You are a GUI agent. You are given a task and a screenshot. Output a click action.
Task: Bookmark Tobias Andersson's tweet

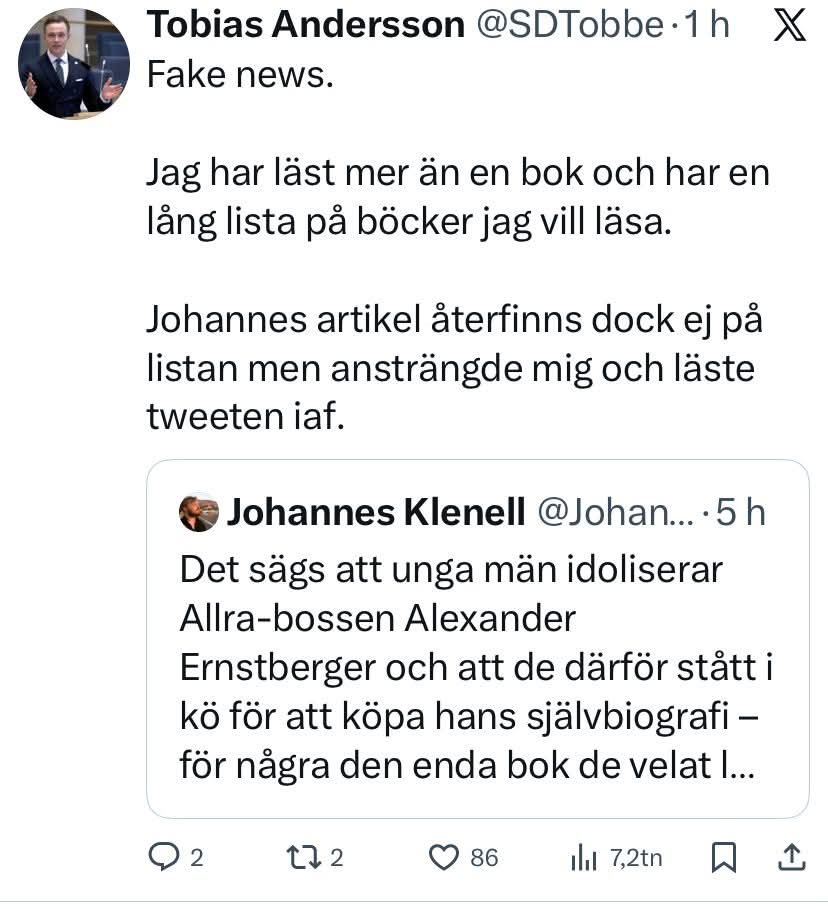[724, 857]
